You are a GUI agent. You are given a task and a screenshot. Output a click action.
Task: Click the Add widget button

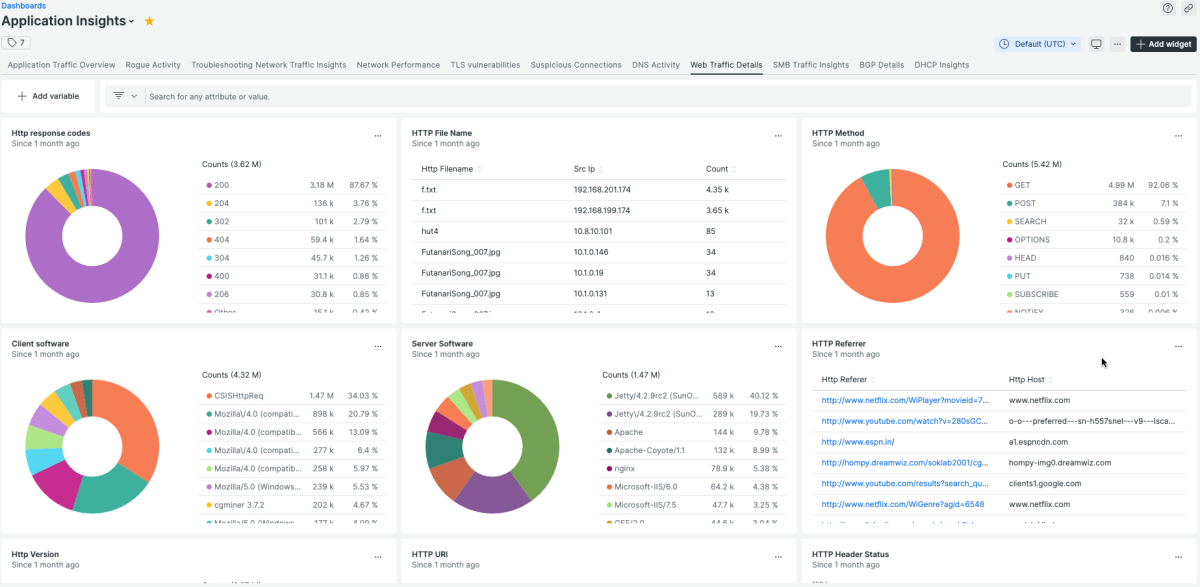[1163, 44]
